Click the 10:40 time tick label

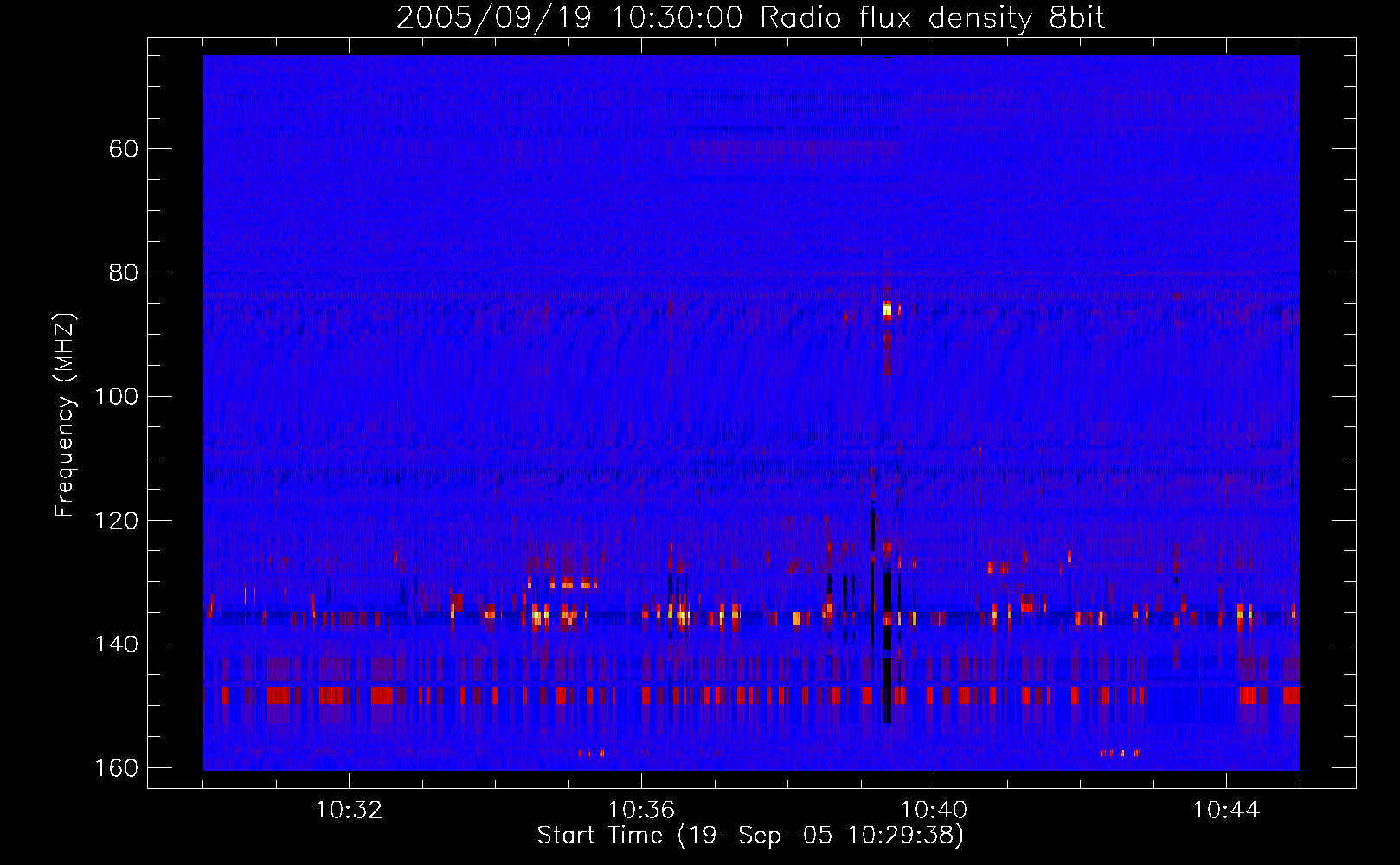pyautogui.click(x=934, y=811)
